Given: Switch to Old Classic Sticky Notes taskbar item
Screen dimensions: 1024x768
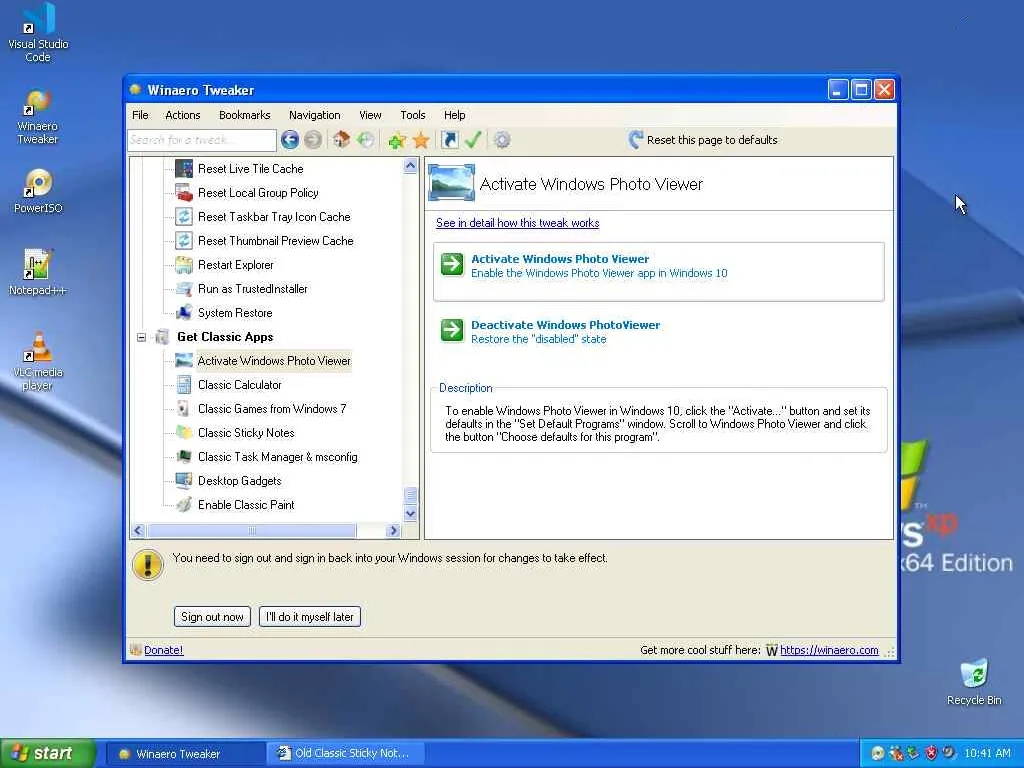Looking at the screenshot, I should (345, 753).
